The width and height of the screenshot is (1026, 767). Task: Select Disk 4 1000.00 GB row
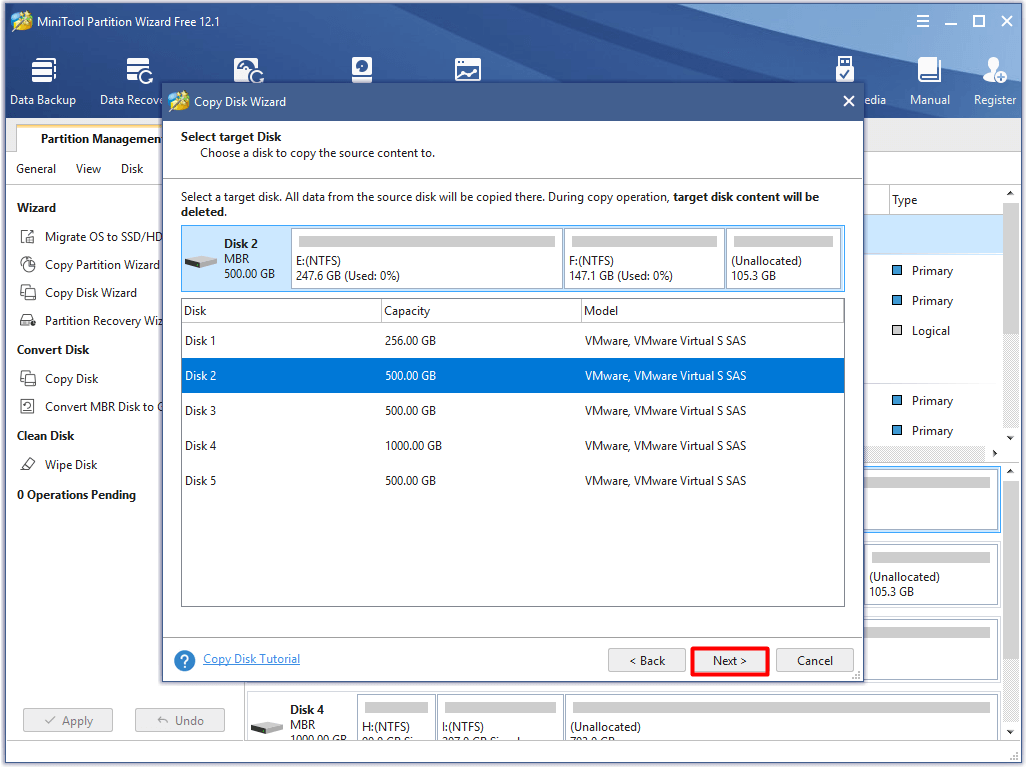pyautogui.click(x=513, y=446)
